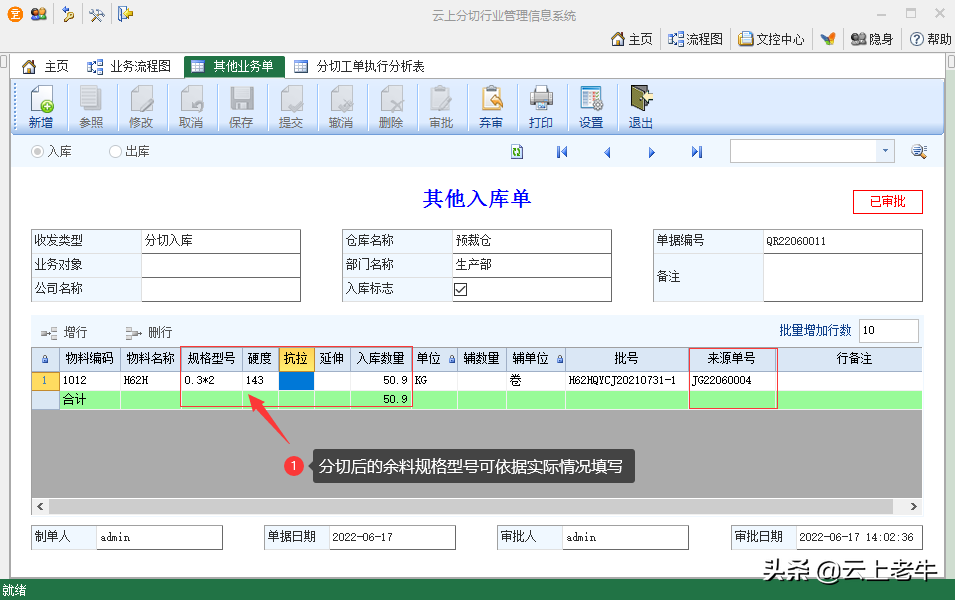This screenshot has width=955, height=600.
Task: Click the 弃审 (Unapprove) toolbar icon
Action: [x=491, y=107]
